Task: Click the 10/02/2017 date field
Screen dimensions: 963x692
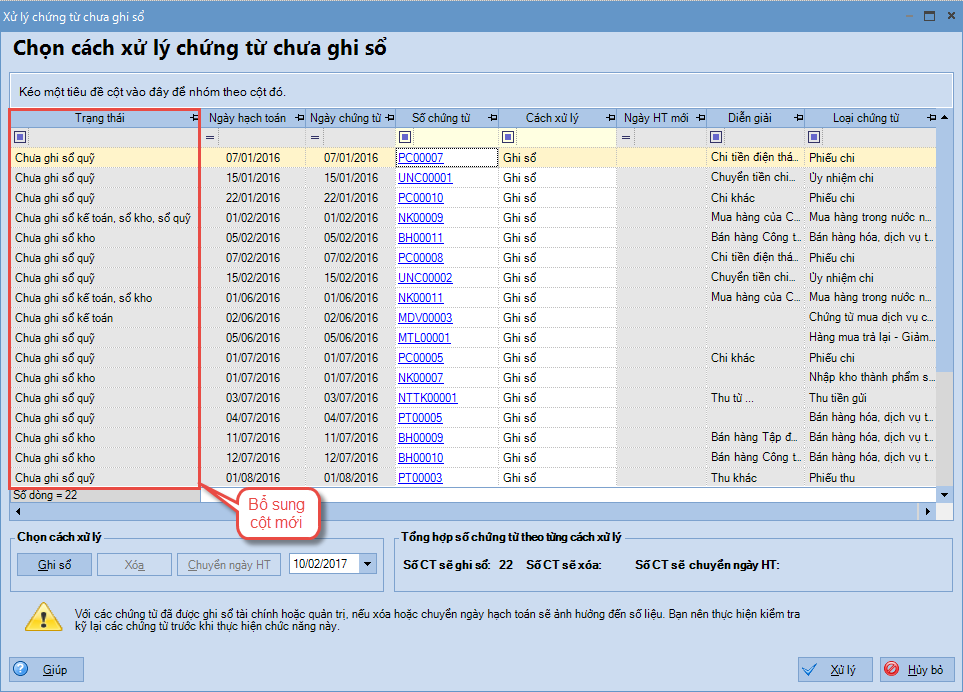Action: click(x=325, y=564)
